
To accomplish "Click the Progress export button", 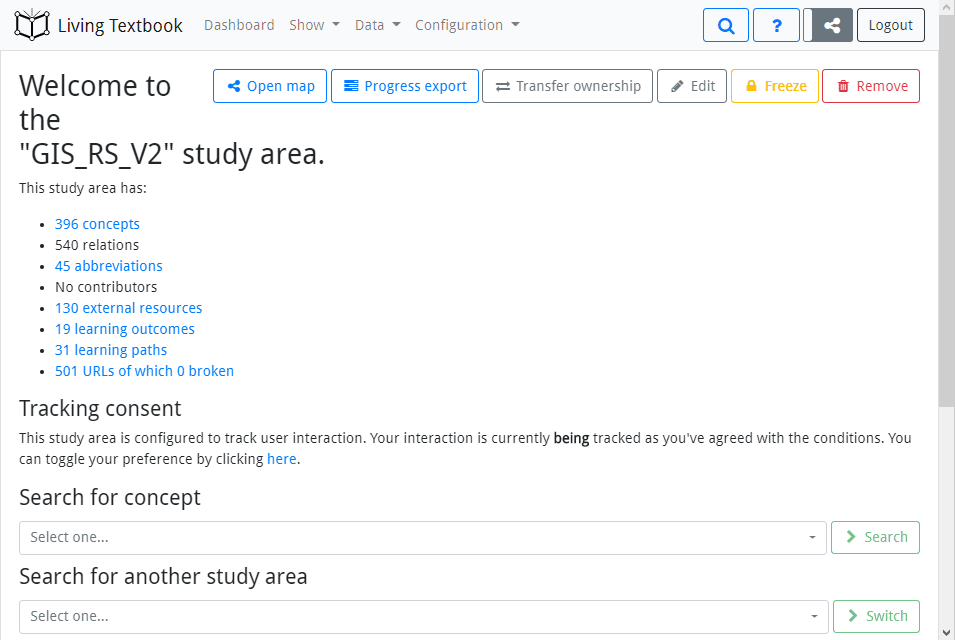I will [x=405, y=86].
